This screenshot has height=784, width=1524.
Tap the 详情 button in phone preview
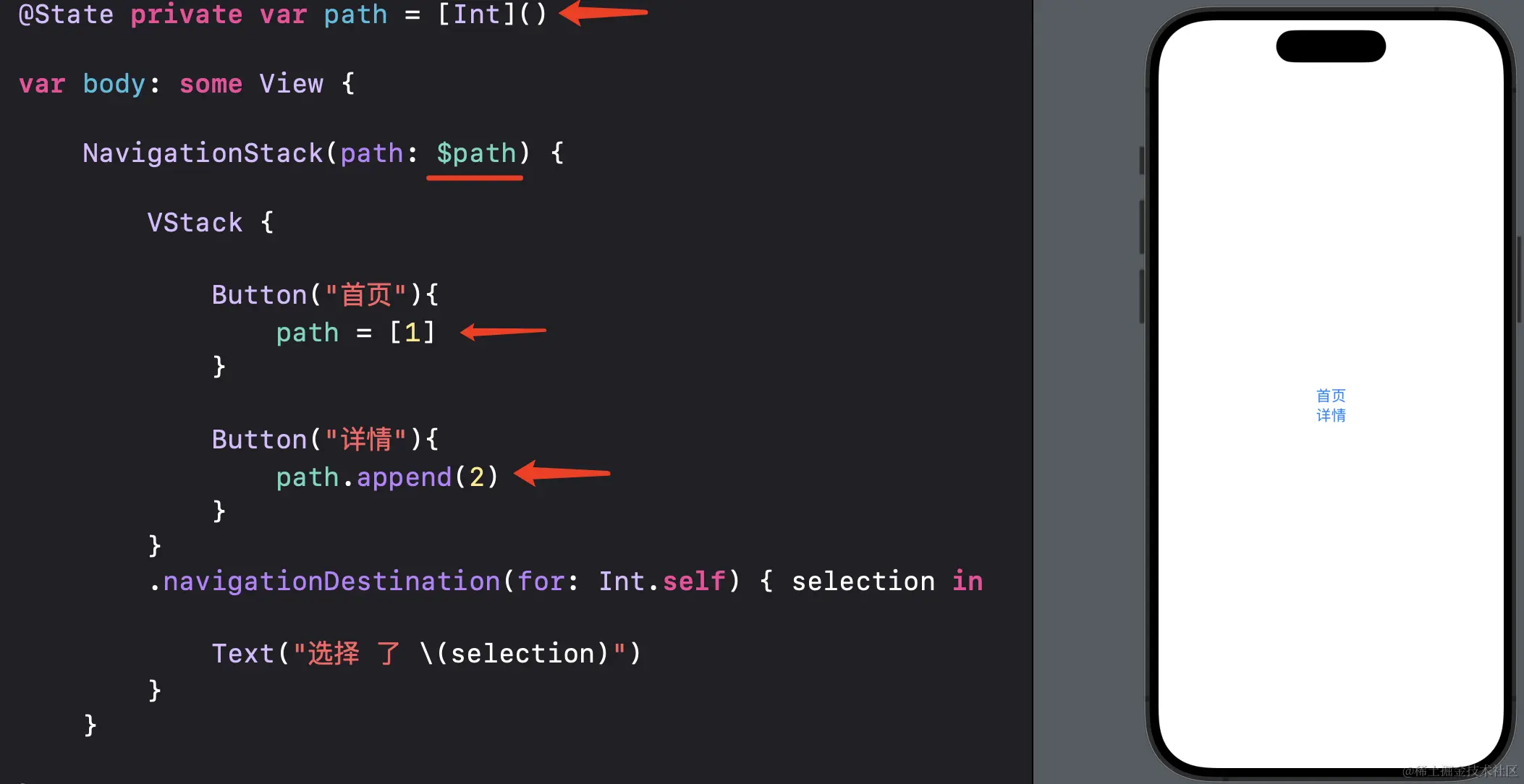pos(1330,415)
